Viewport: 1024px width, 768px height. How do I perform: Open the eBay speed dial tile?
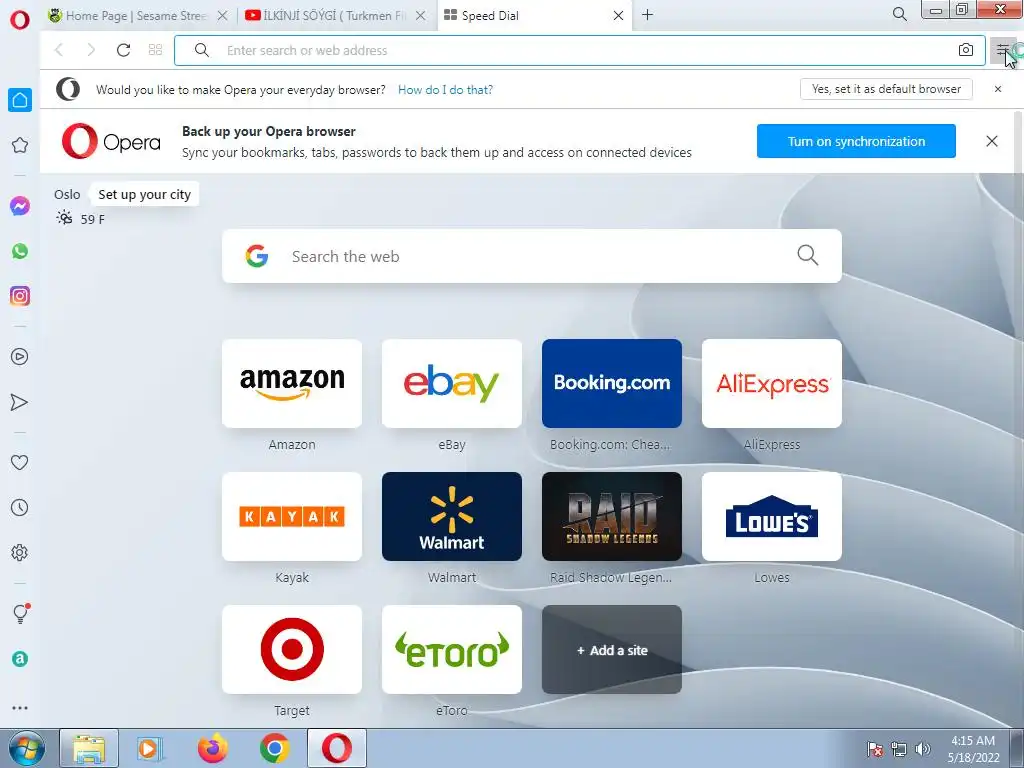(x=452, y=383)
